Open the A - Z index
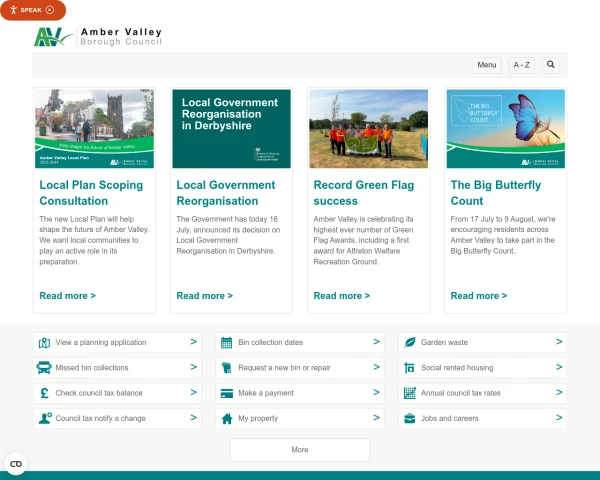600x480 pixels. [521, 65]
